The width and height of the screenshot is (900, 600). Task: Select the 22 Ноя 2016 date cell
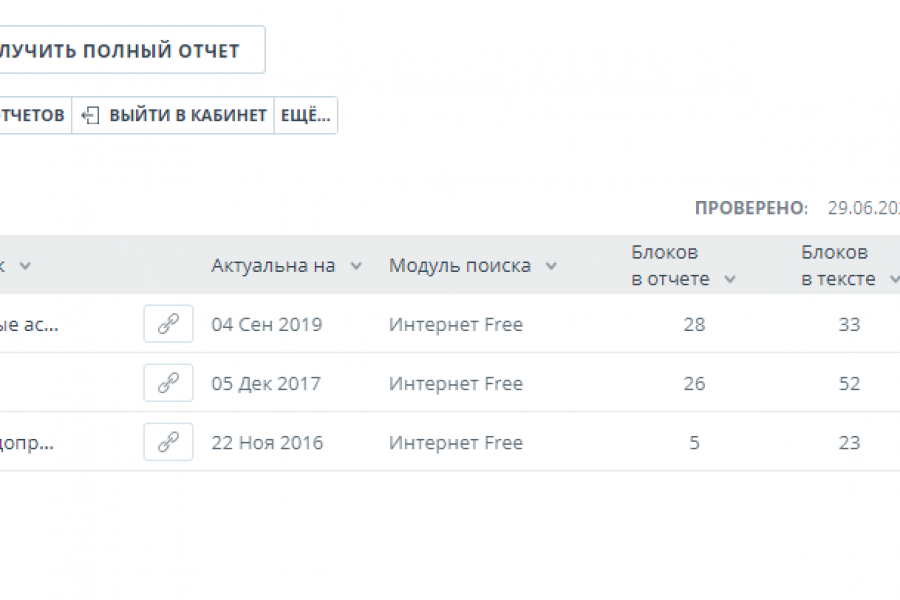(x=267, y=442)
